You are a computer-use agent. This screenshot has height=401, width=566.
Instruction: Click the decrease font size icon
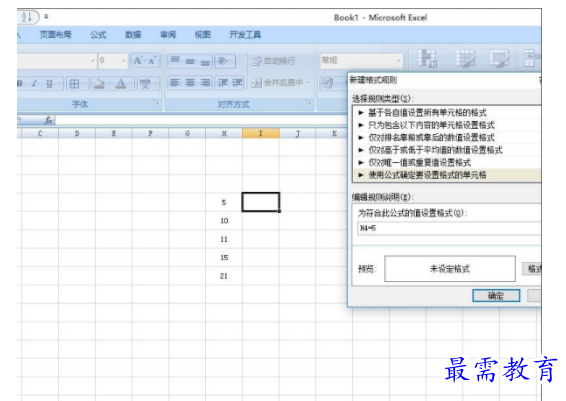coord(152,61)
